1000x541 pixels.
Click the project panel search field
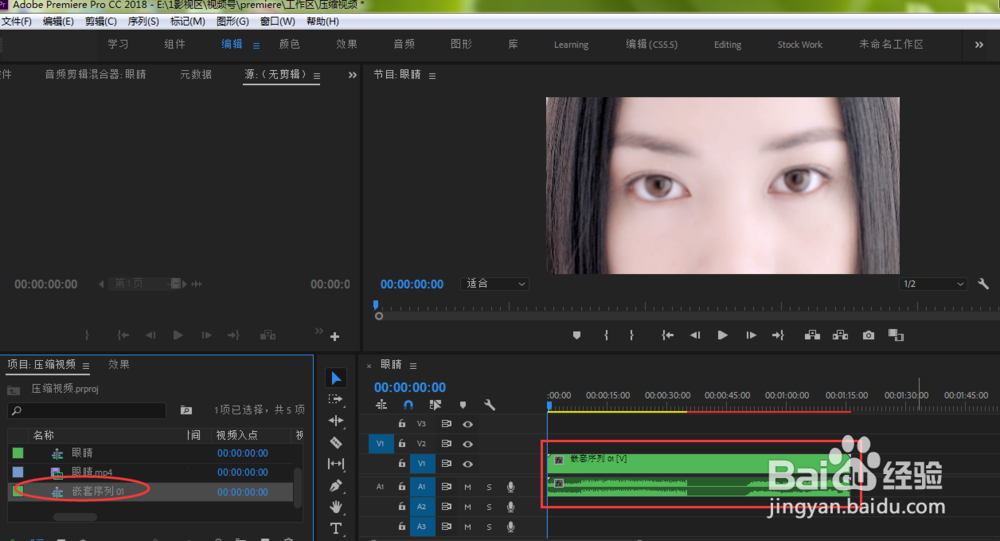[87, 411]
